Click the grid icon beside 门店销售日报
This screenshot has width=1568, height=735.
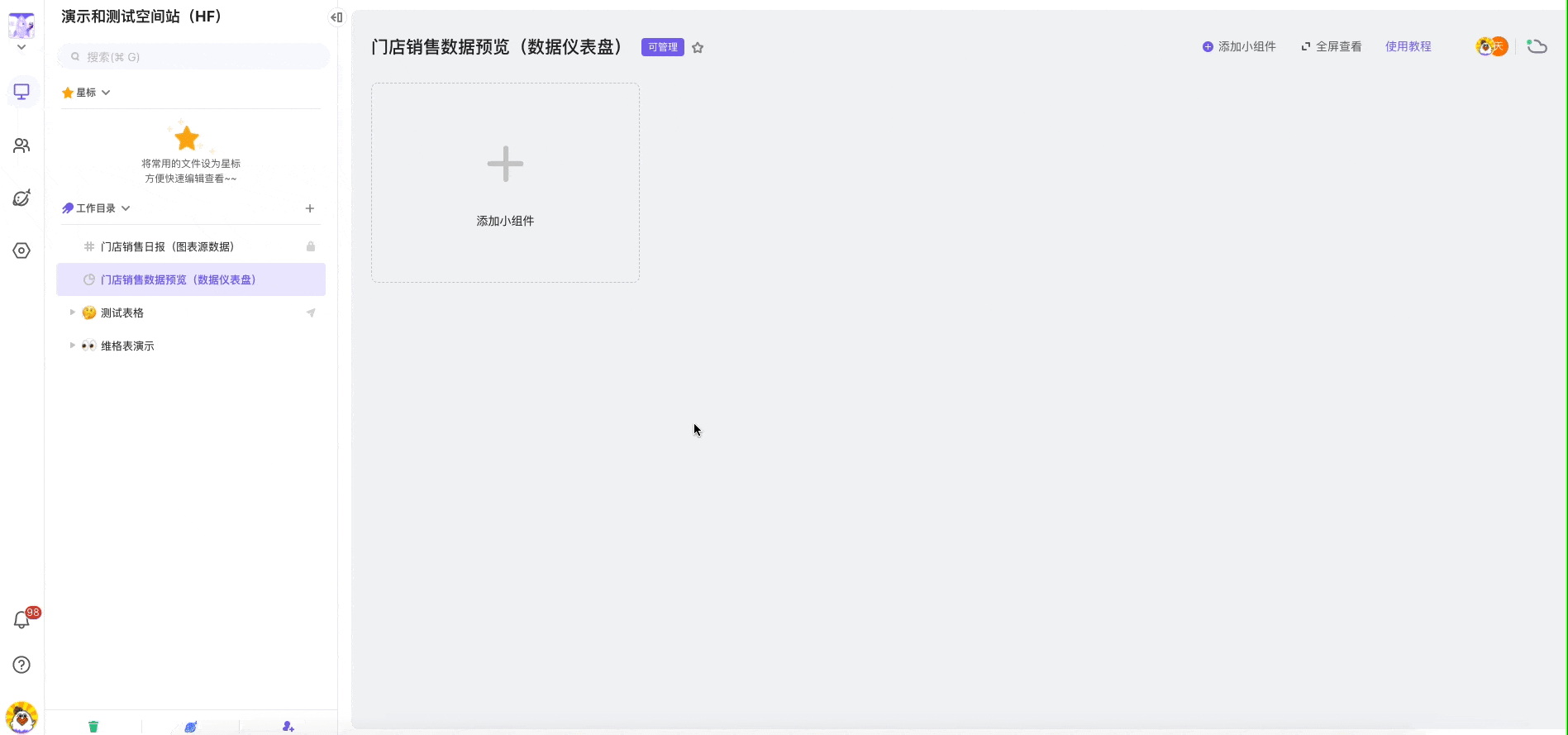point(89,246)
